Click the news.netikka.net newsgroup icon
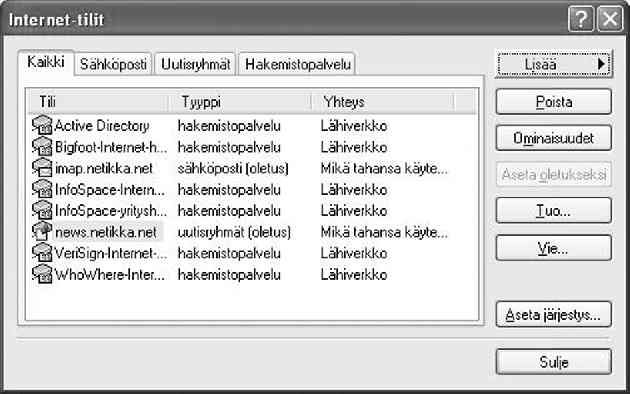 42,231
